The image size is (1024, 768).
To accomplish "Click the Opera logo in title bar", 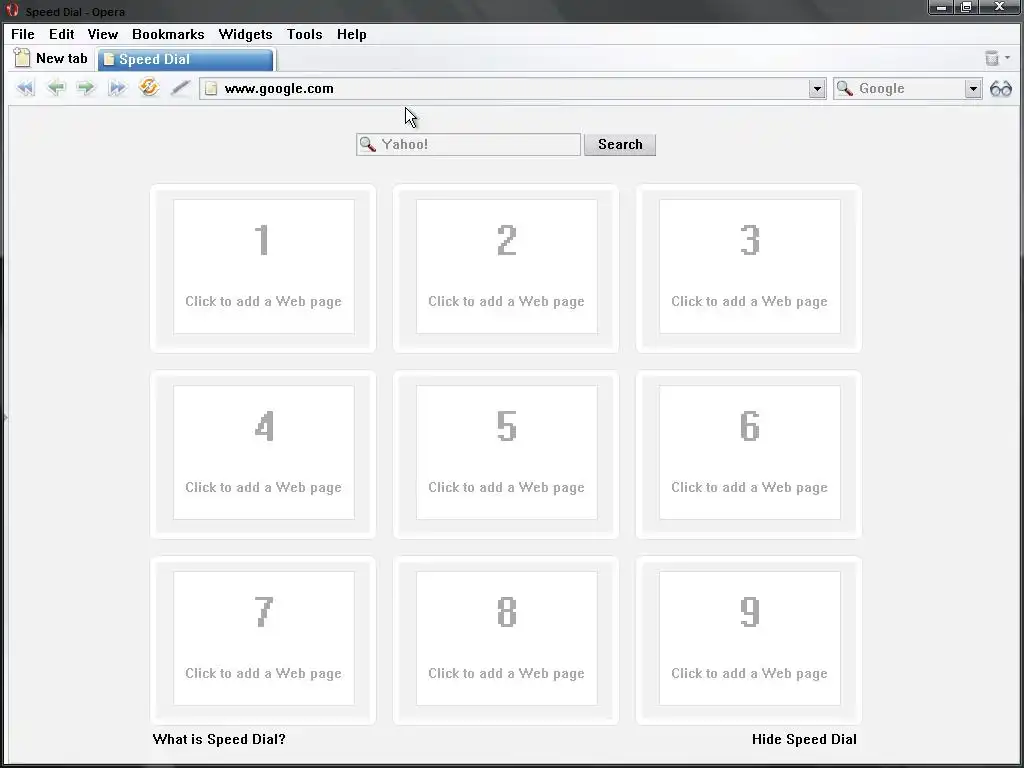I will 12,10.
